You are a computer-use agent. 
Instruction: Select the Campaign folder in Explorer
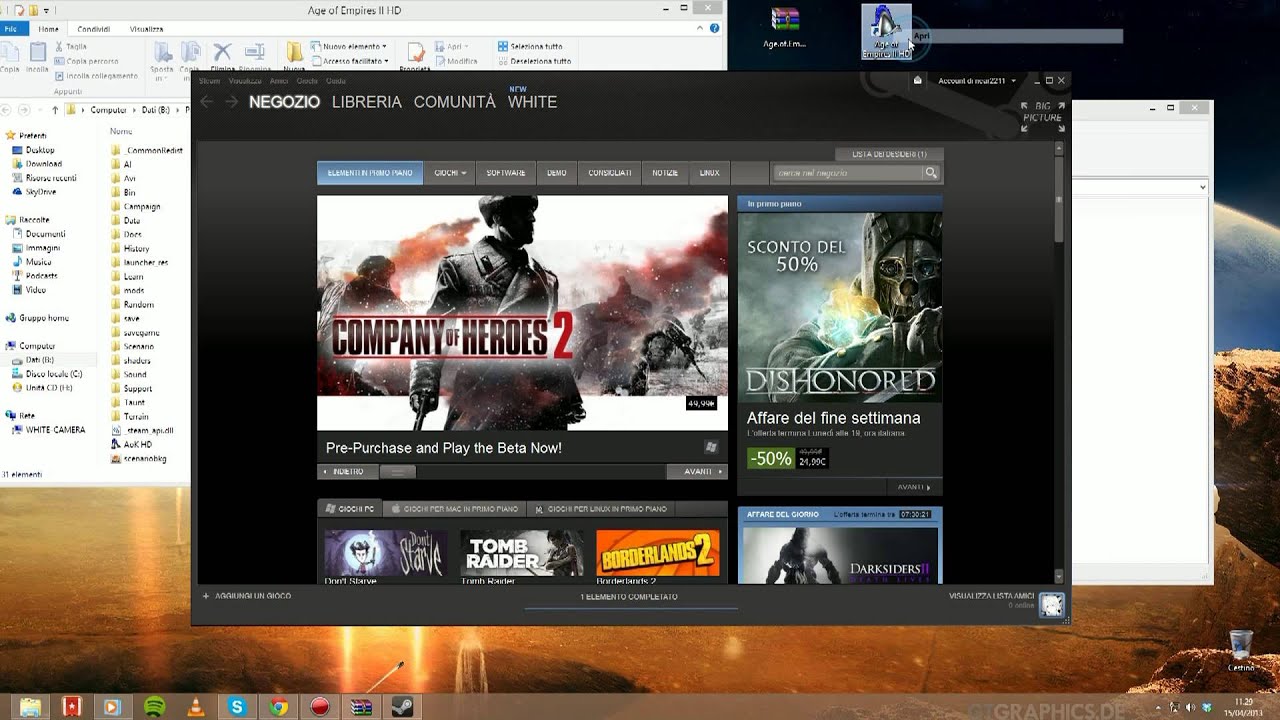pos(135,206)
